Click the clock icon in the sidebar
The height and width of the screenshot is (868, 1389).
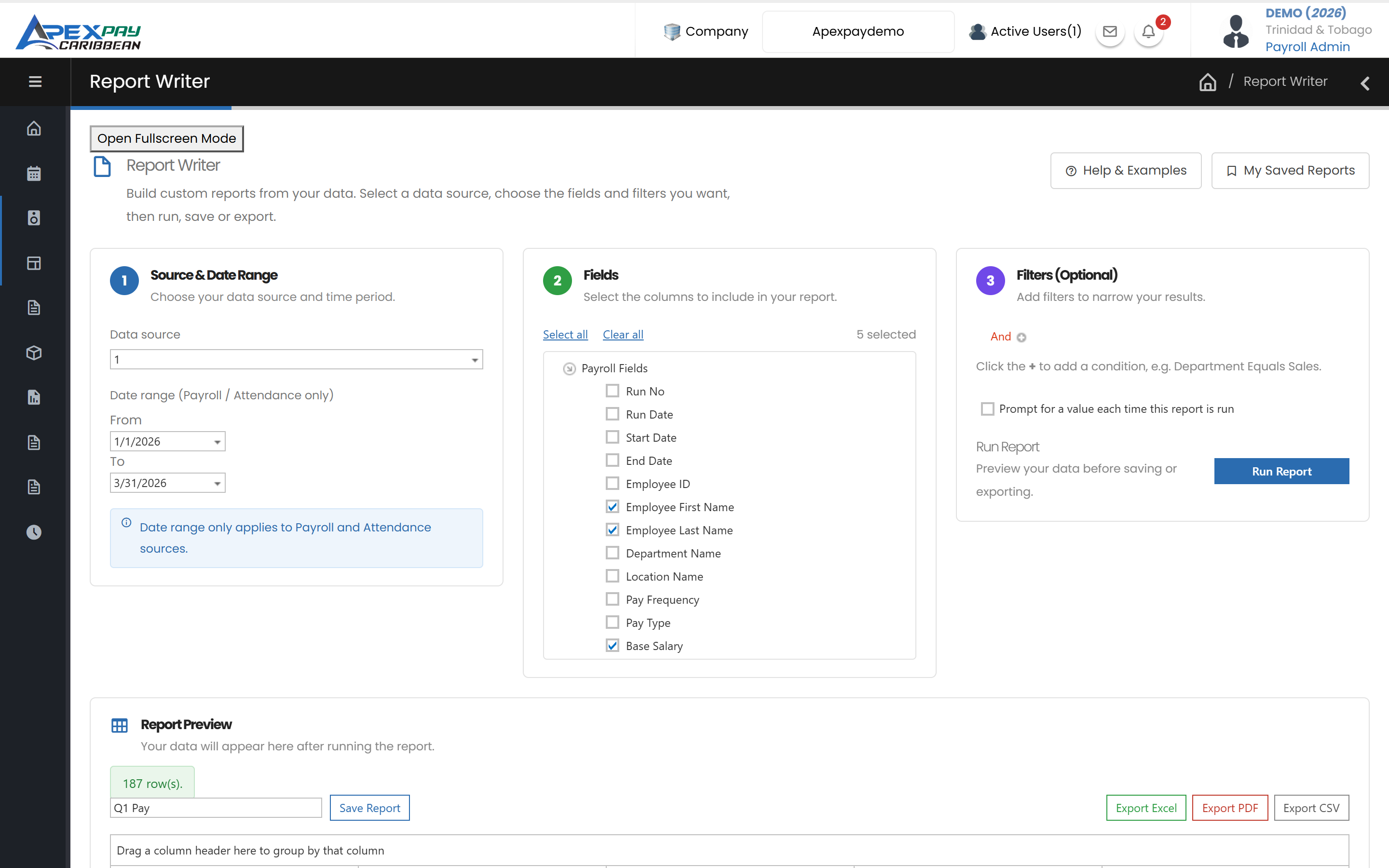(x=34, y=532)
